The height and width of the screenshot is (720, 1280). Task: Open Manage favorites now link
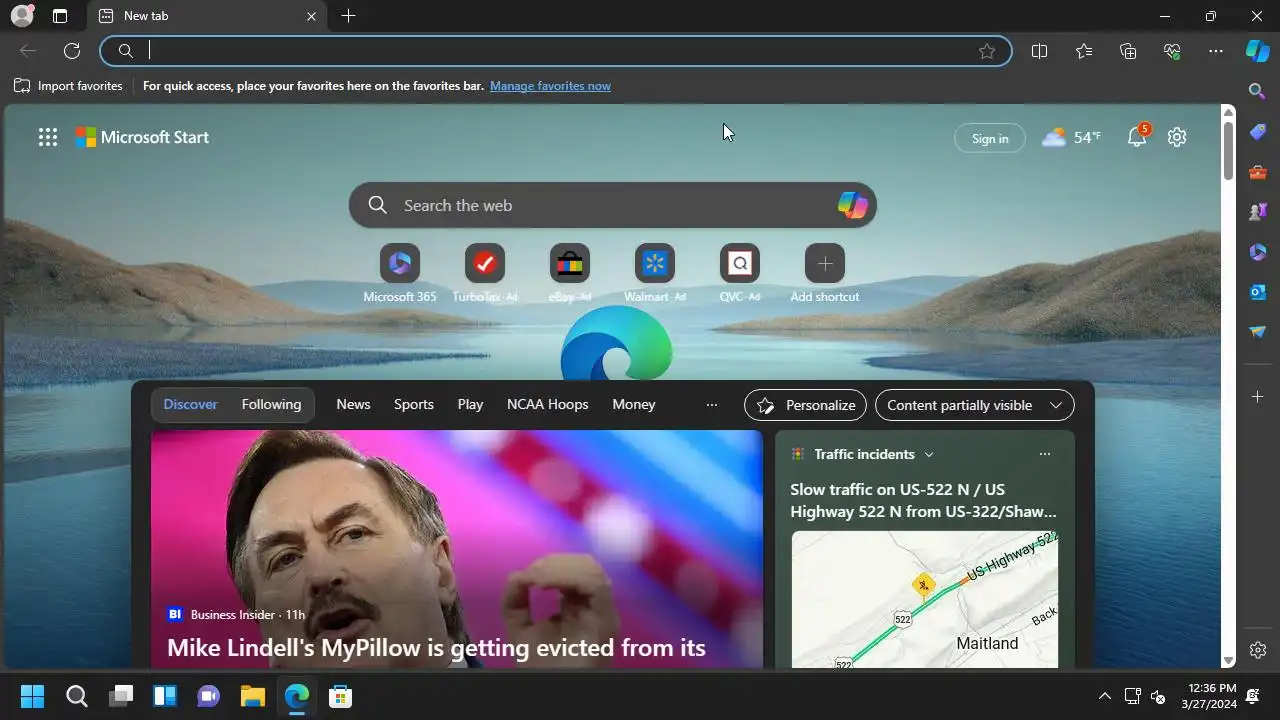pyautogui.click(x=550, y=86)
